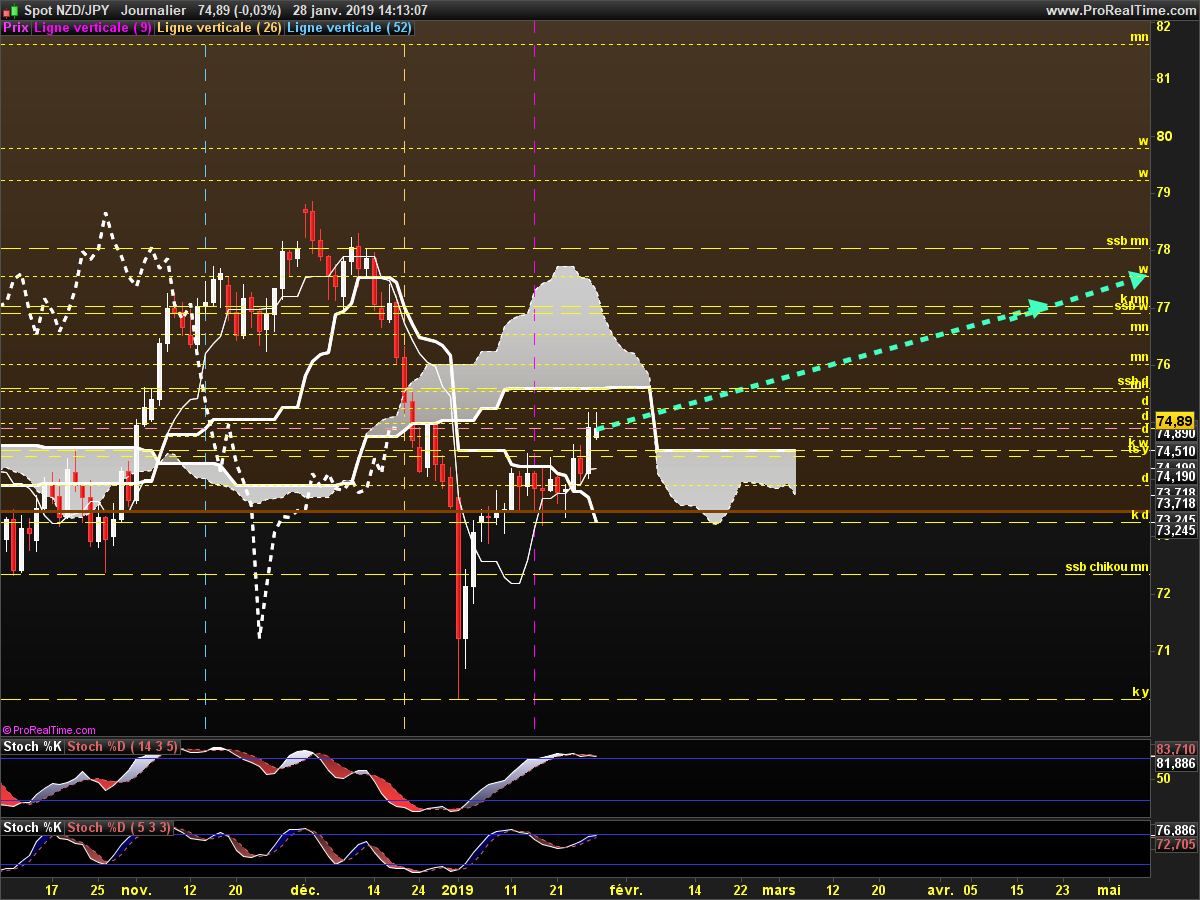
Task: Select Stoch %K label beside Stoch %D (5 3 3)
Action: [33, 828]
